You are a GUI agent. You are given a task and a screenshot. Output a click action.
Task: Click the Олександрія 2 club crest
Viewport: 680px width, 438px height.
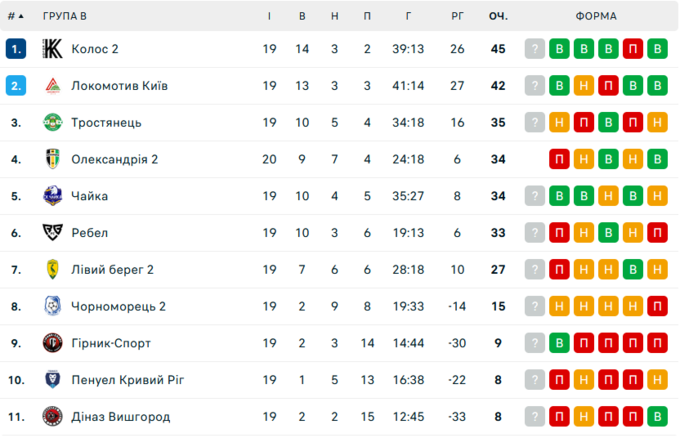(x=53, y=159)
